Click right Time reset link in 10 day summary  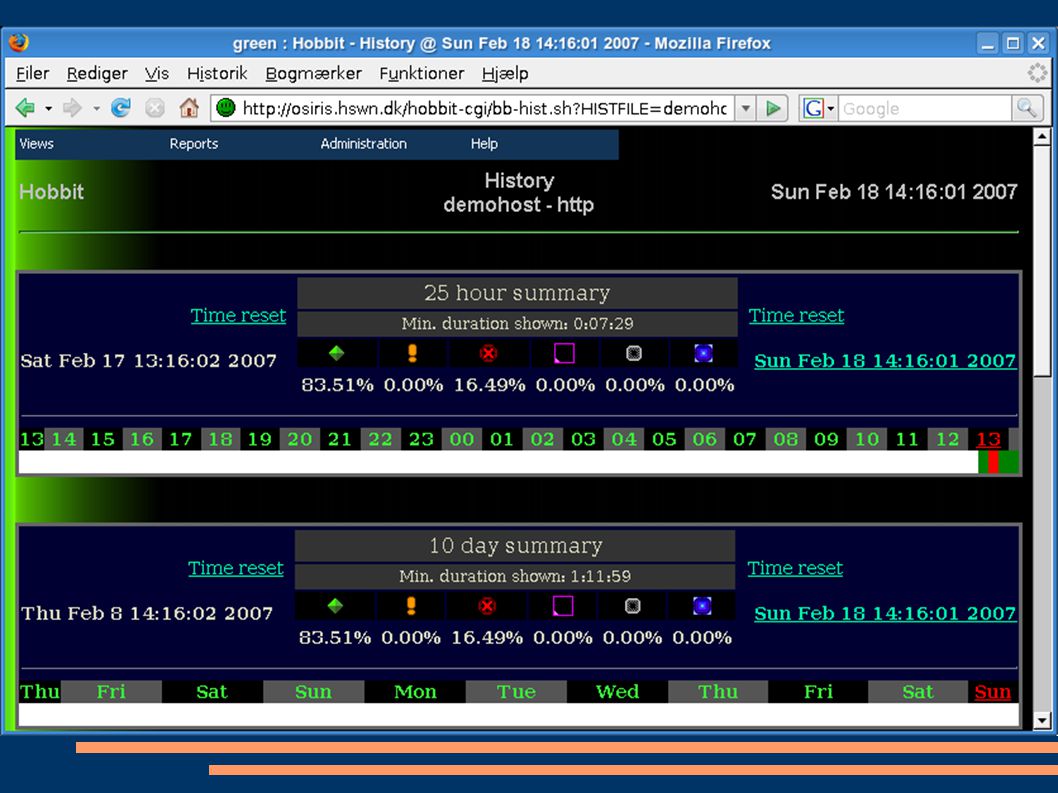795,568
